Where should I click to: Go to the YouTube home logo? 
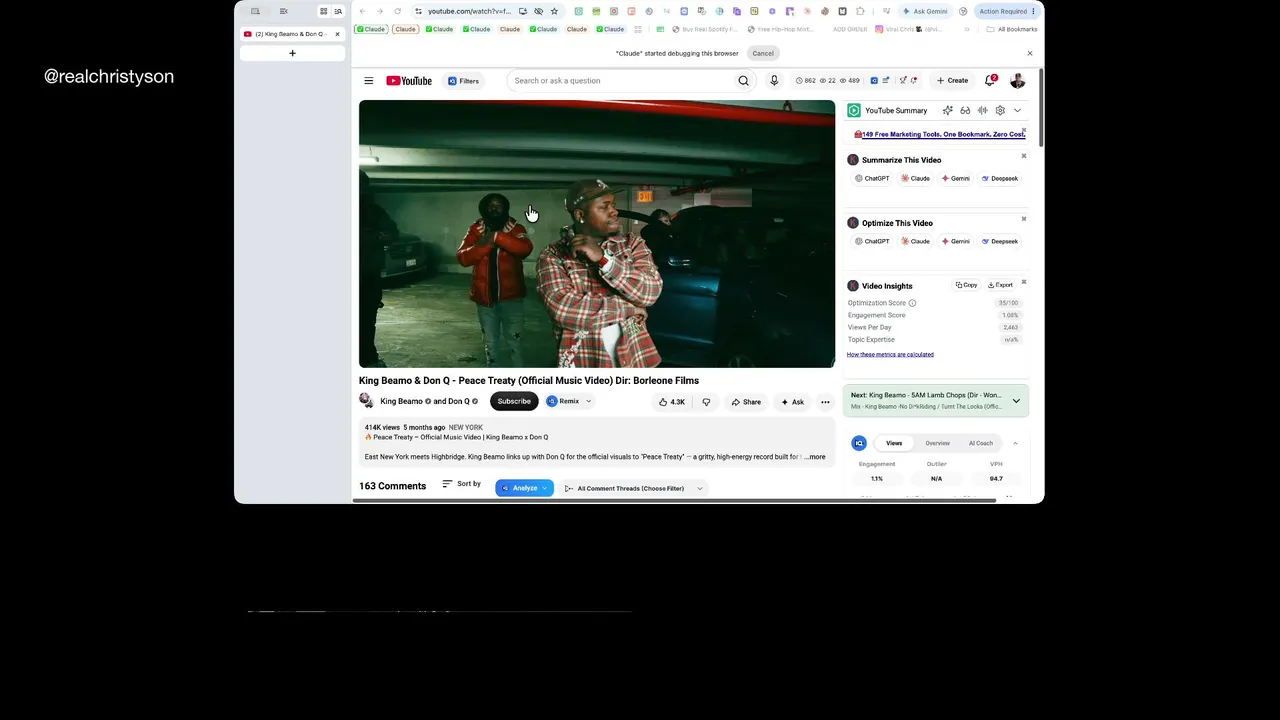tap(409, 81)
